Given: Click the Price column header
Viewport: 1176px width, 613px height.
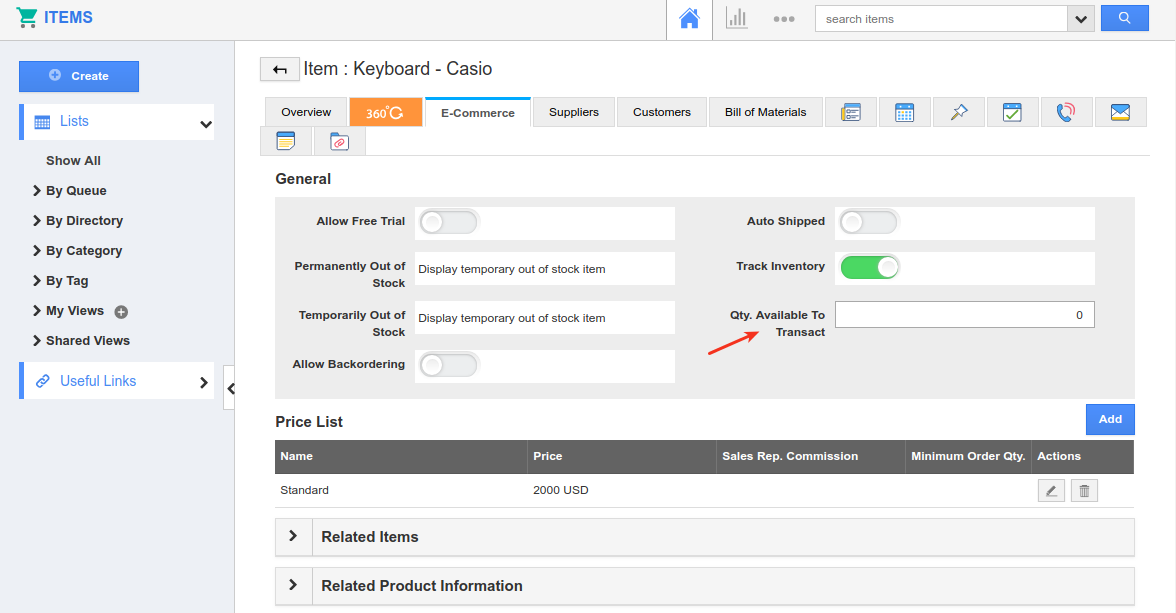Looking at the screenshot, I should [x=622, y=457].
